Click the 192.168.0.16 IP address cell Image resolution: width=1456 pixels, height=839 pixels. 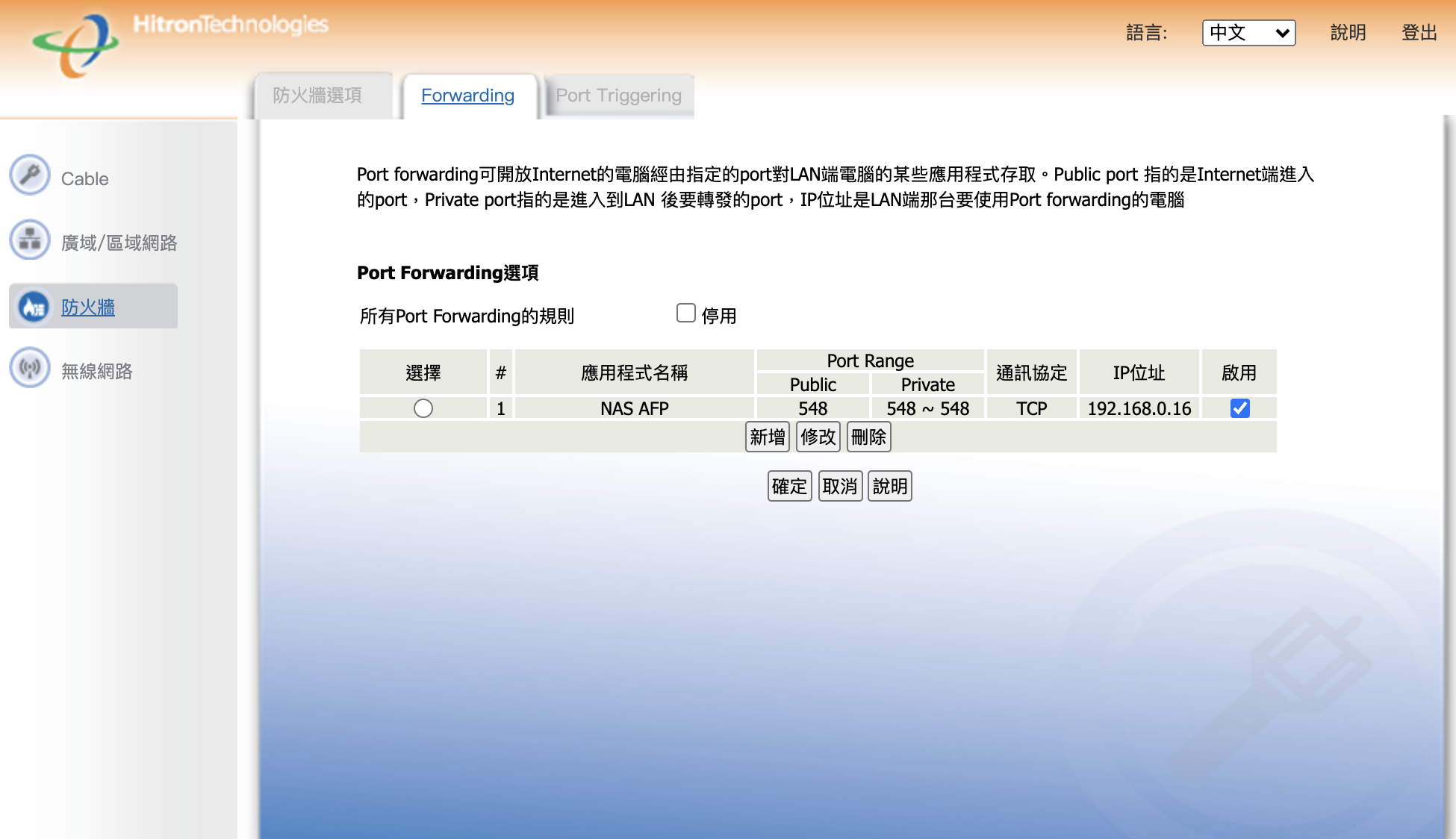(x=1139, y=408)
